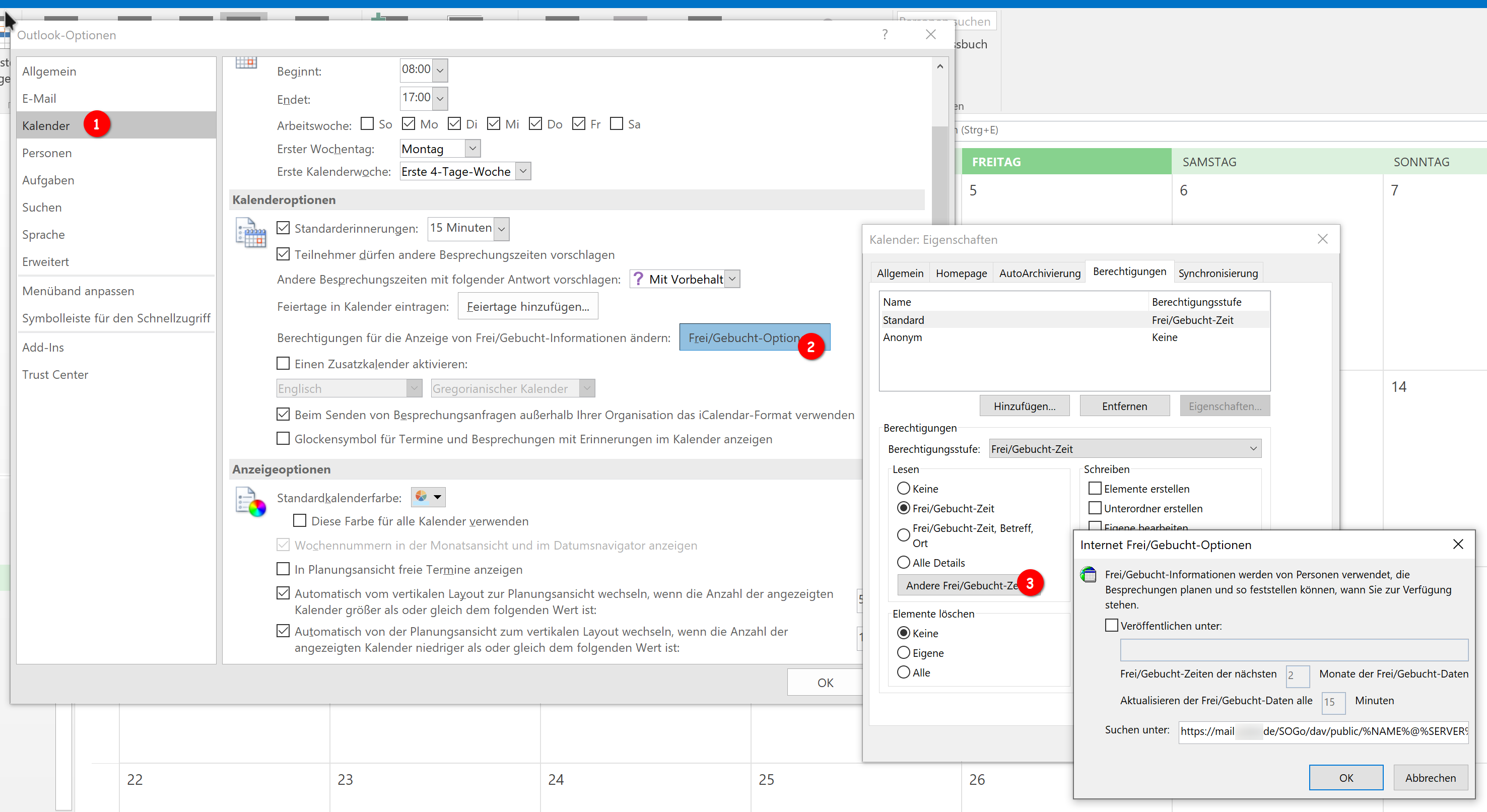The height and width of the screenshot is (812, 1487).
Task: Open Personen options category
Action: pos(116,152)
